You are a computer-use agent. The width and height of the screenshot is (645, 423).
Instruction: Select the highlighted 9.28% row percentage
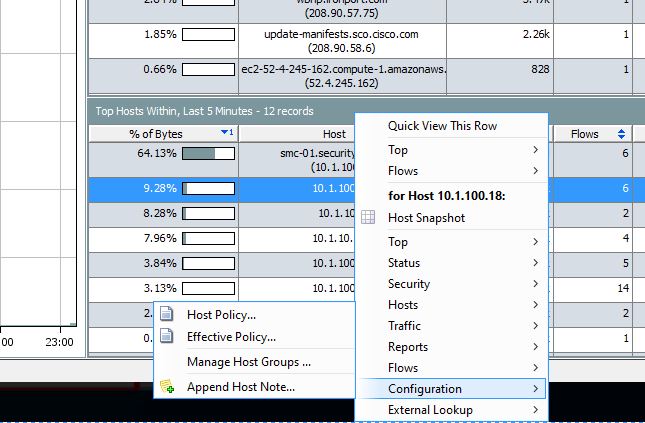pos(160,188)
